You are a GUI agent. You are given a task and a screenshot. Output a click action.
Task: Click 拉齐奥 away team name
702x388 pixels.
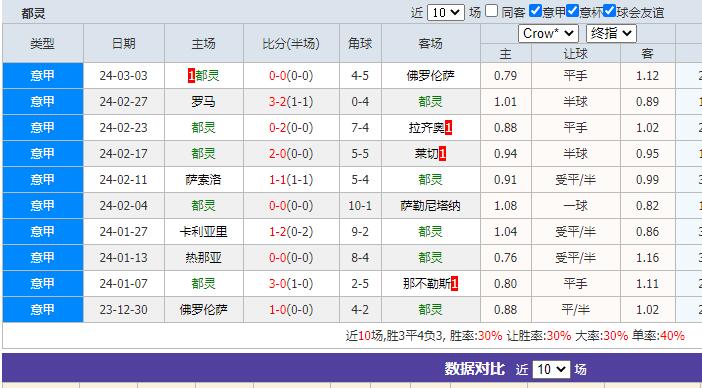pyautogui.click(x=427, y=128)
